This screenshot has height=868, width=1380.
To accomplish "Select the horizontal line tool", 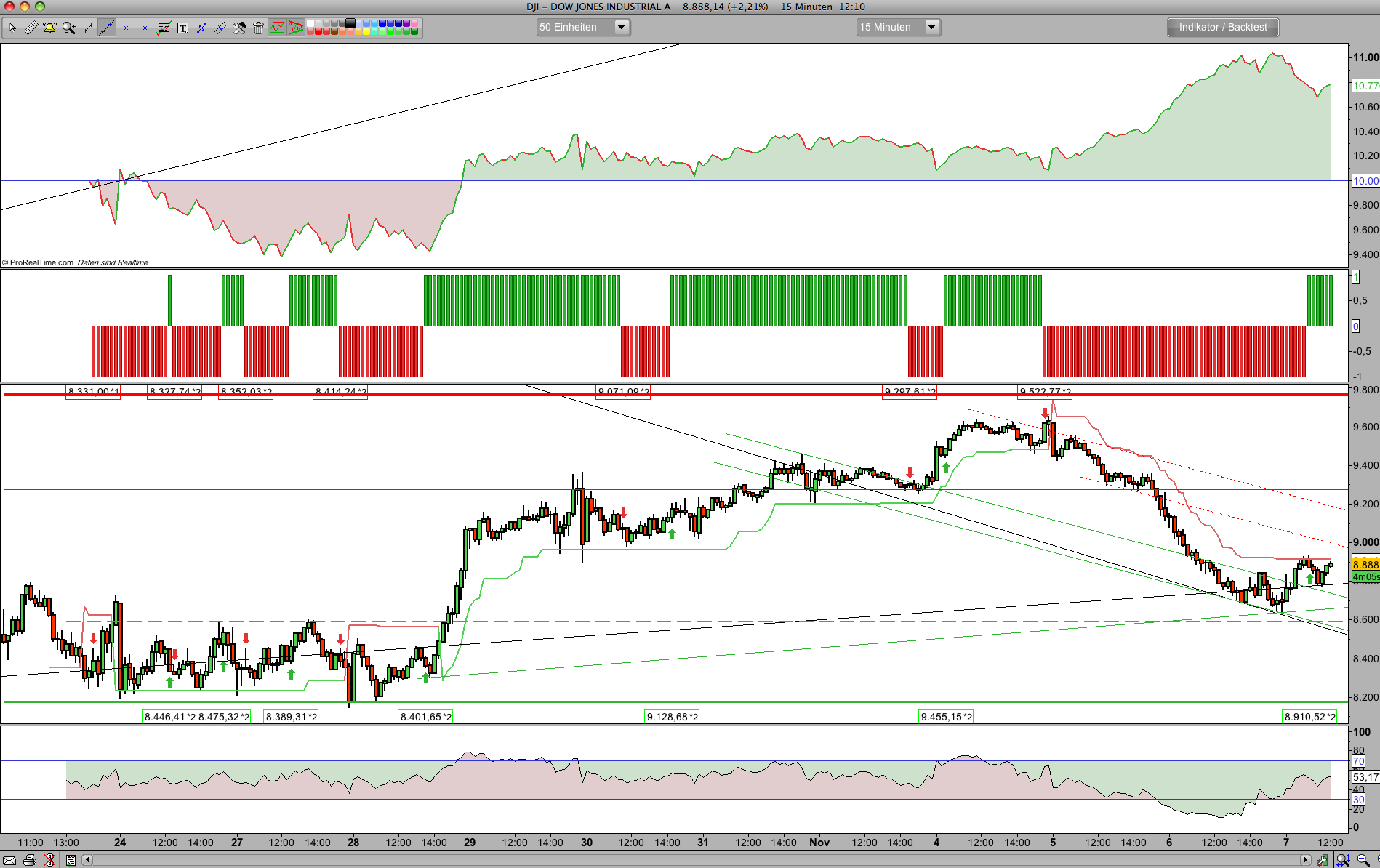I will [x=126, y=28].
